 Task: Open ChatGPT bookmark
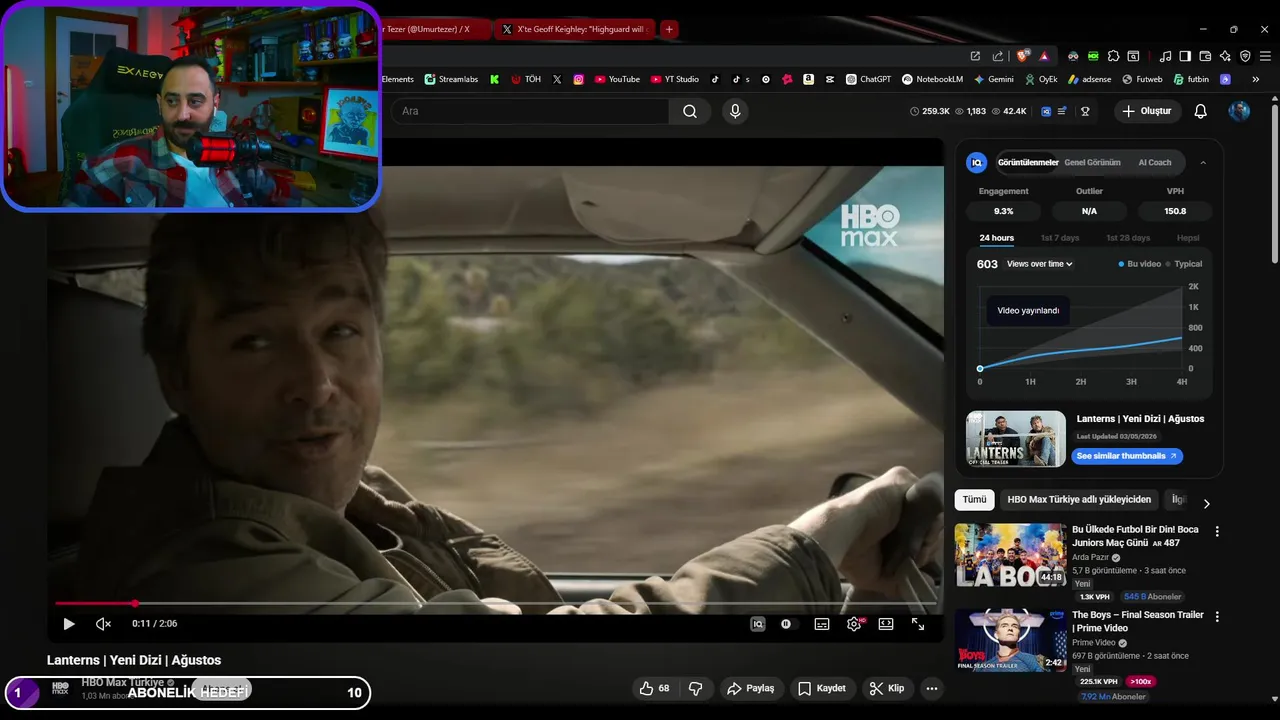pyautogui.click(x=868, y=79)
